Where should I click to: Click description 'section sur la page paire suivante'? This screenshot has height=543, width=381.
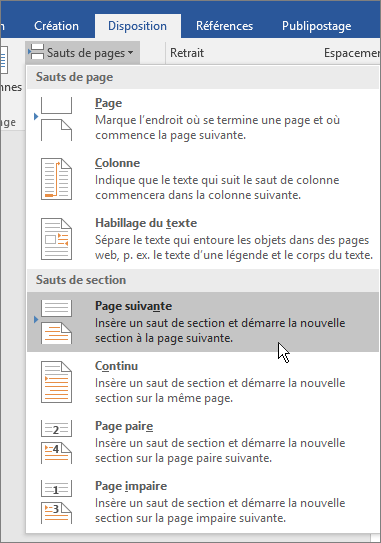(184, 458)
